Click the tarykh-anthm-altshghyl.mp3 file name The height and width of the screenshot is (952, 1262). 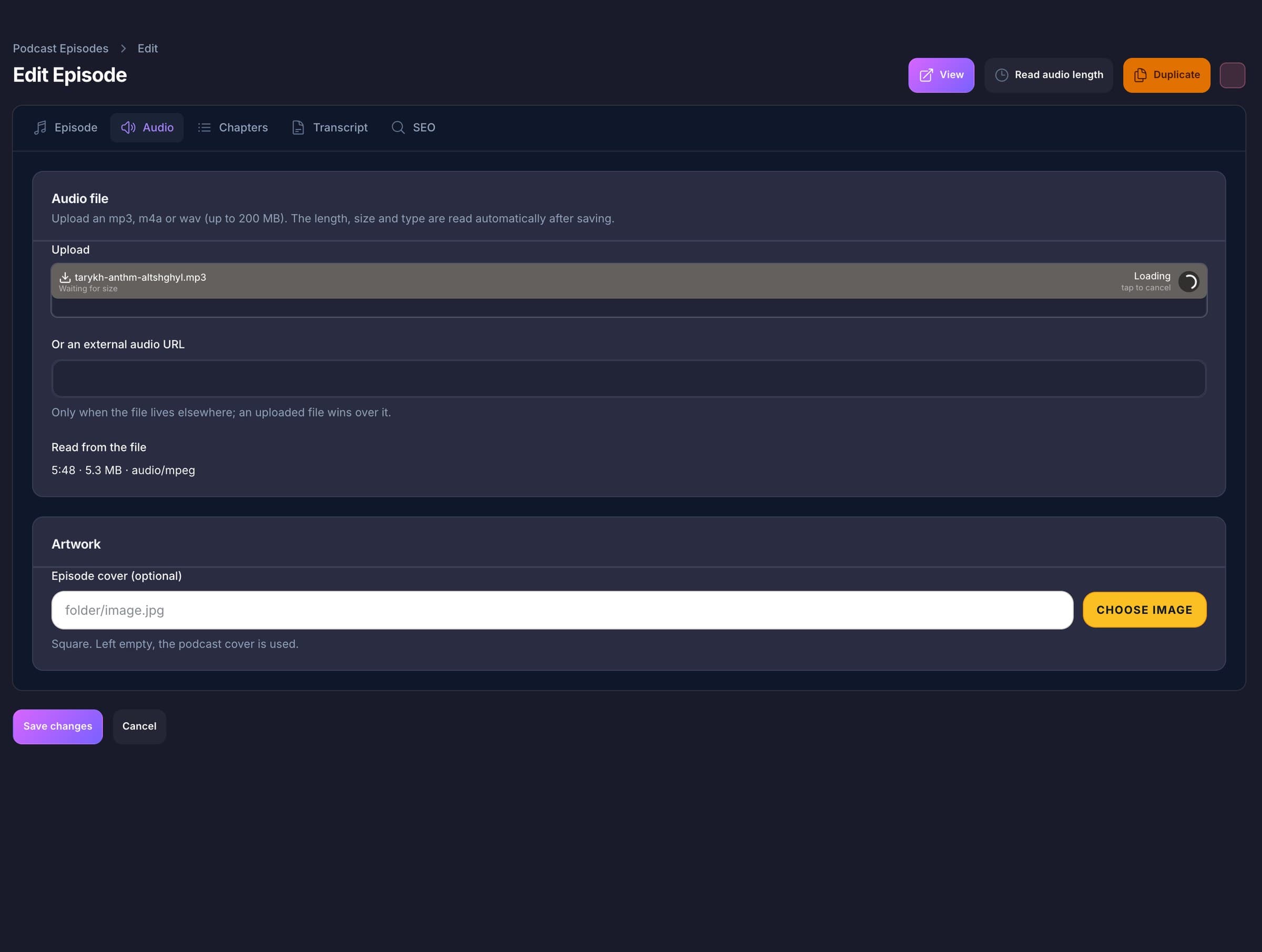(140, 277)
